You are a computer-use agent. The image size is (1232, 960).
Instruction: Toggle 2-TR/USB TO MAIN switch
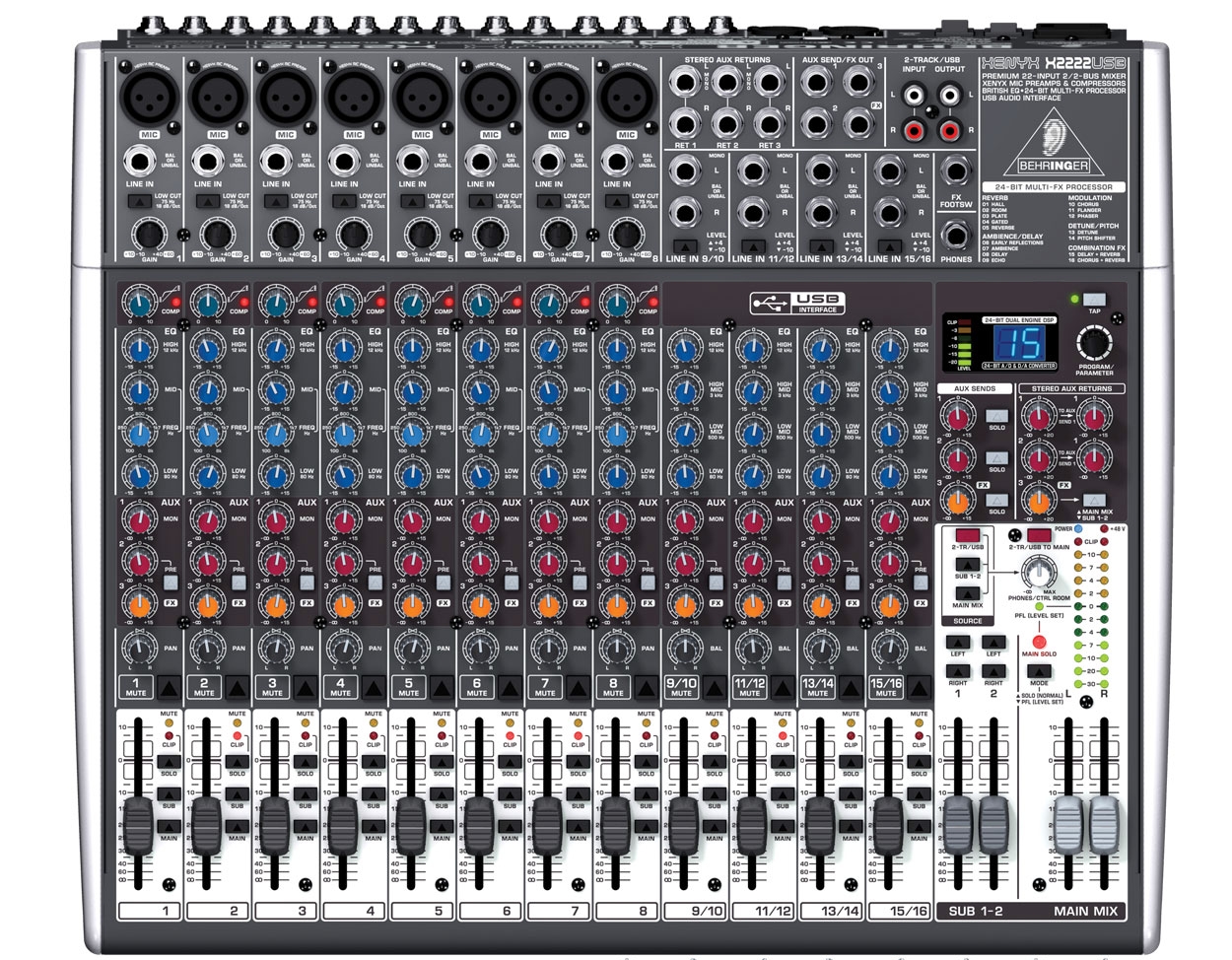(x=1037, y=535)
